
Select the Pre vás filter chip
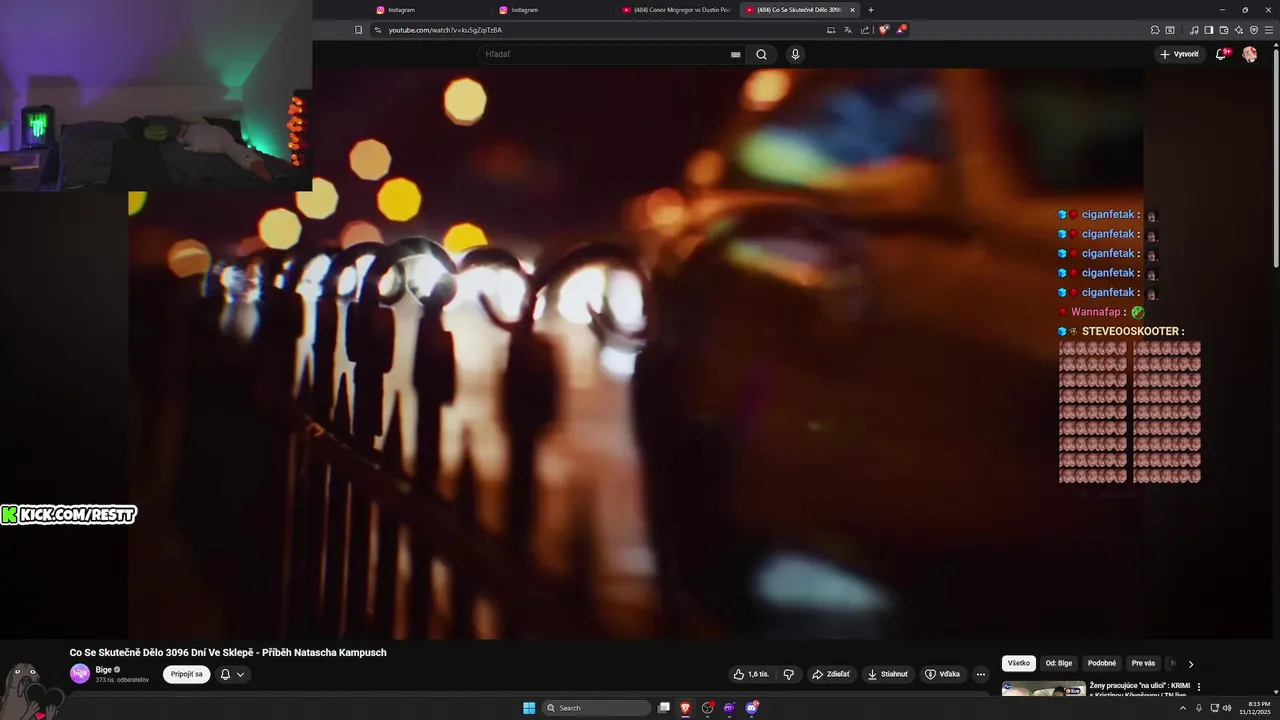(1143, 663)
